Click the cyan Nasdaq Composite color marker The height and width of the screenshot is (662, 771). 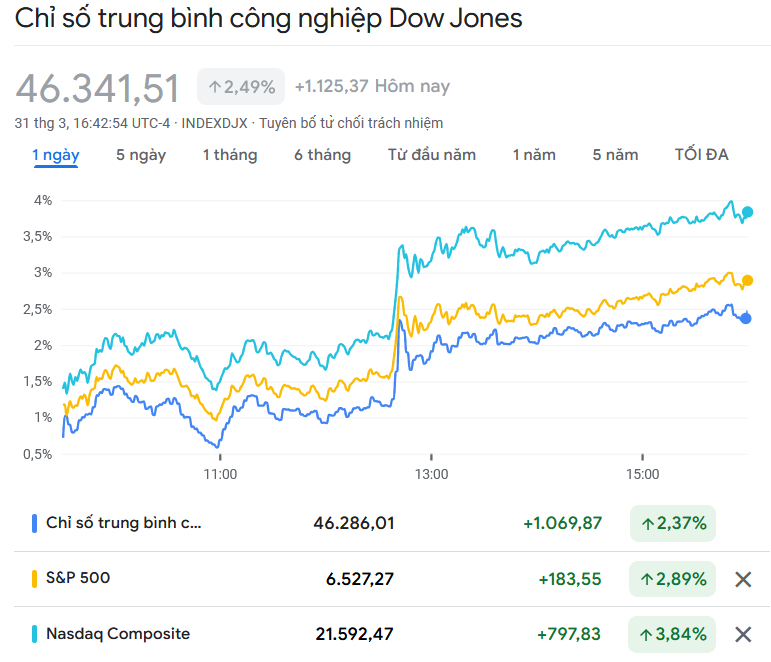(x=35, y=634)
